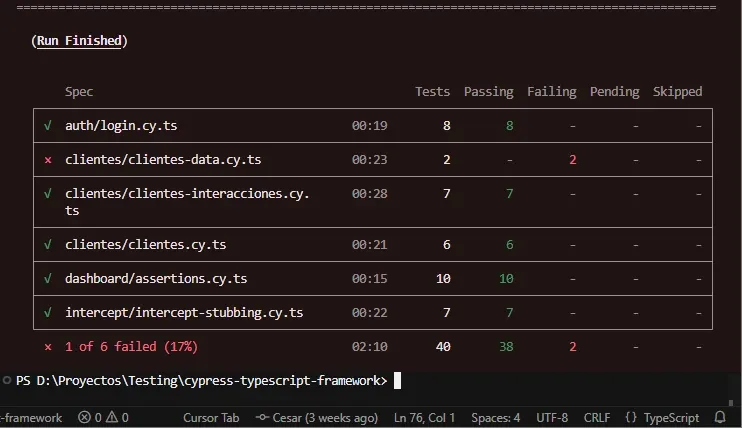This screenshot has height=428, width=742.
Task: Click the dashboard/assertions.cy.ts spec name
Action: 156,278
